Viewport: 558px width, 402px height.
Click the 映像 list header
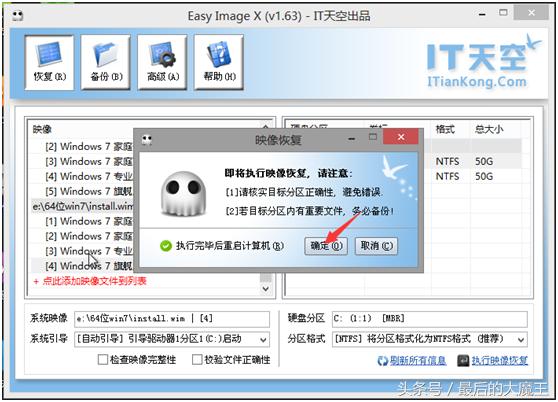click(x=42, y=129)
